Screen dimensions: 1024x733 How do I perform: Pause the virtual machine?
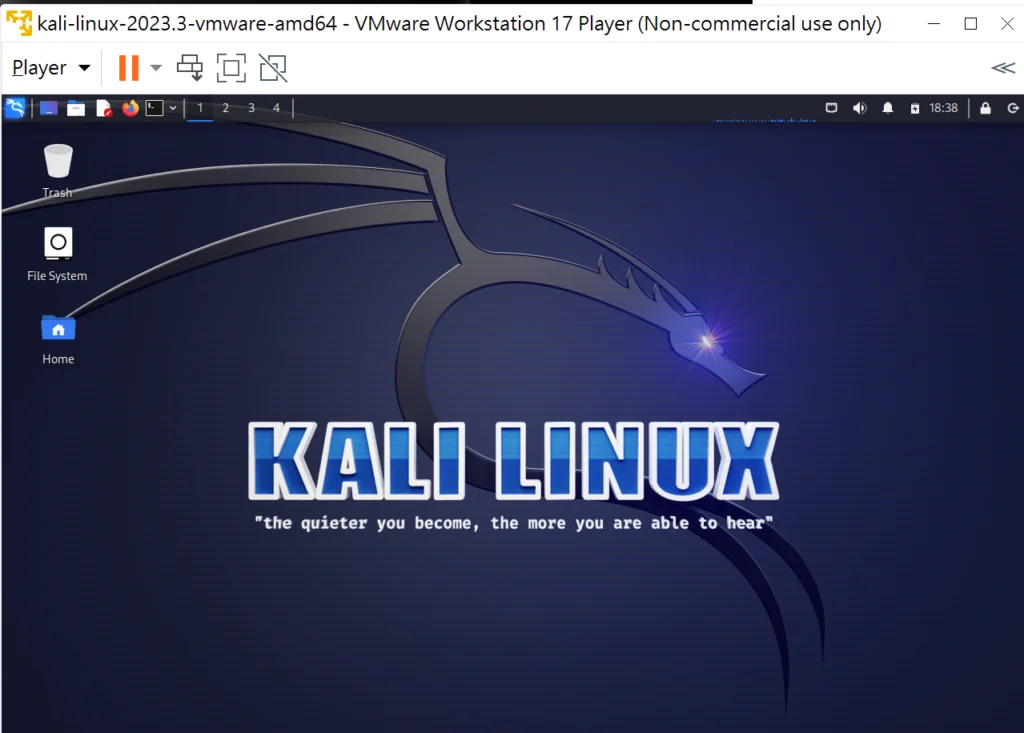[129, 68]
